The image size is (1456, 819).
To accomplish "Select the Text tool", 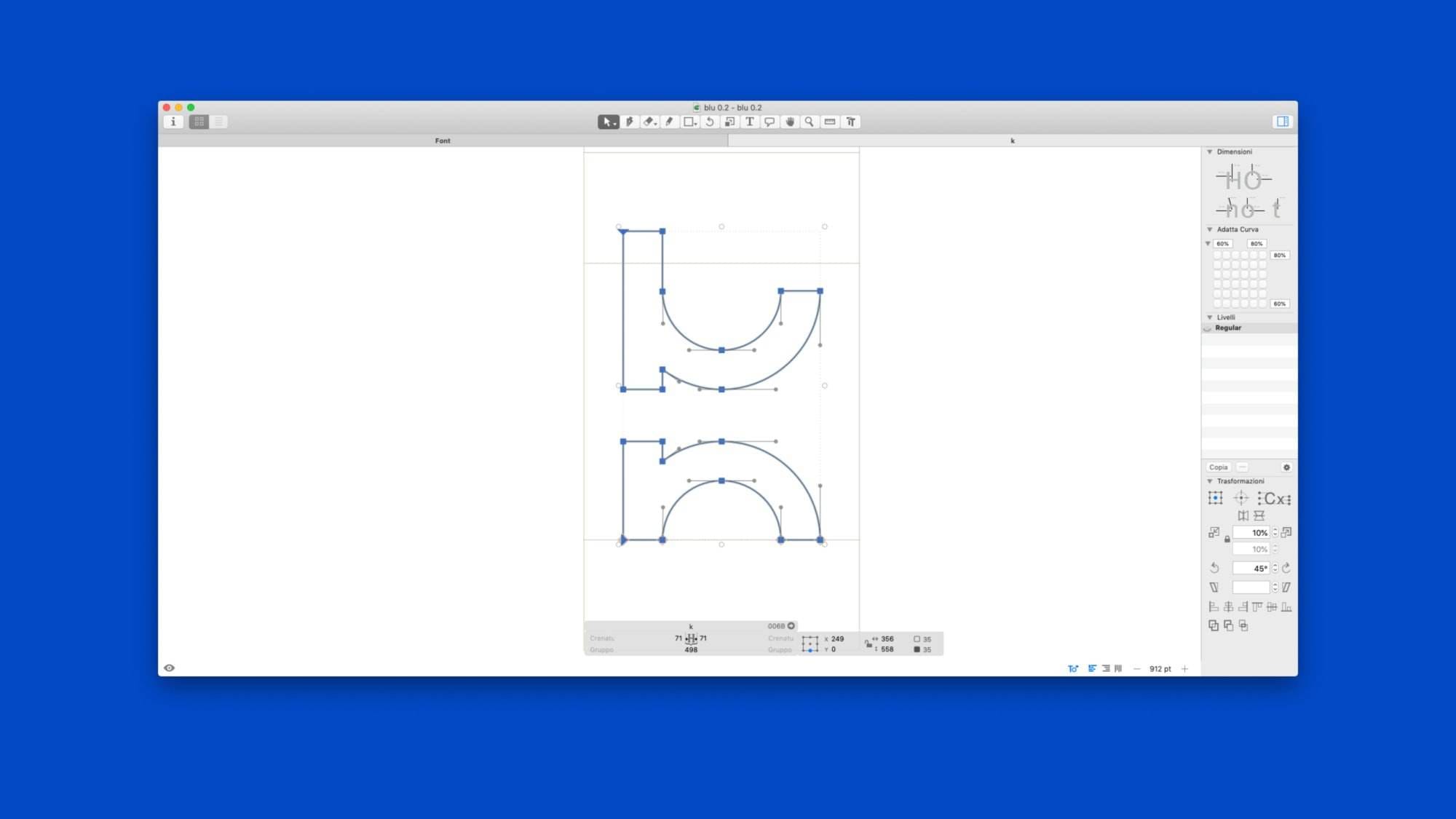I will point(749,122).
